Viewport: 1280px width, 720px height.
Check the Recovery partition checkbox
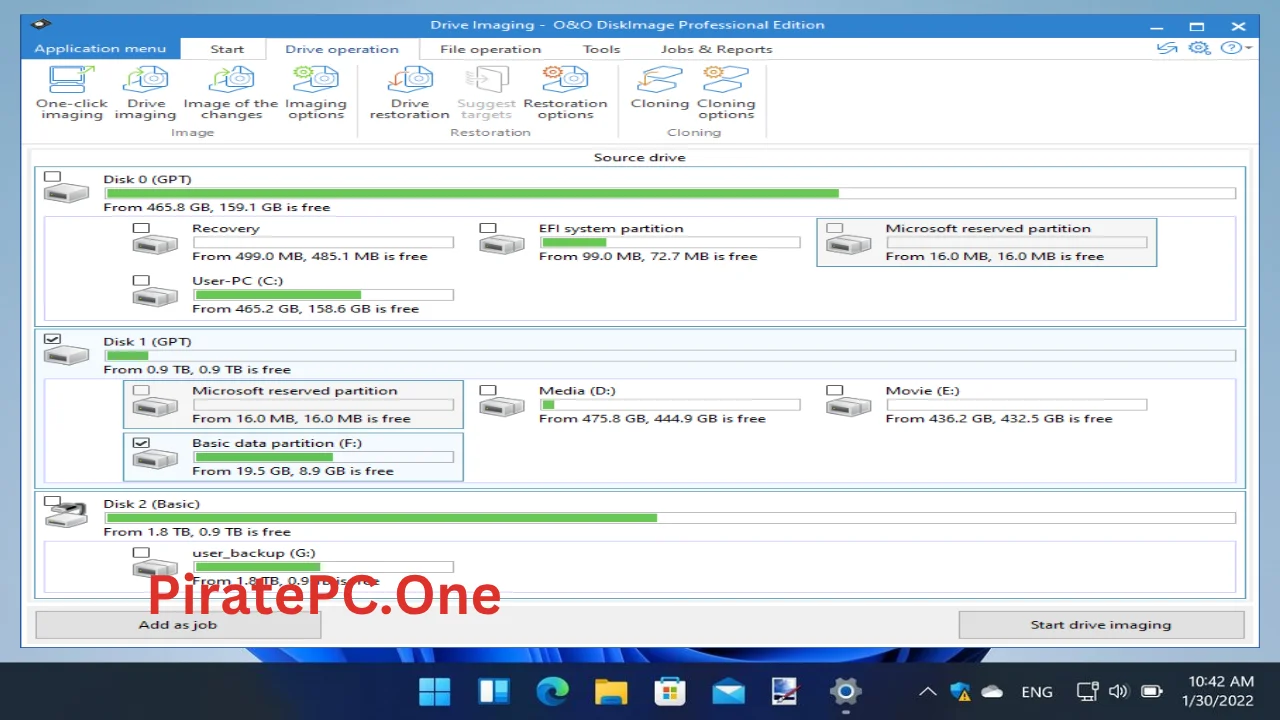141,228
